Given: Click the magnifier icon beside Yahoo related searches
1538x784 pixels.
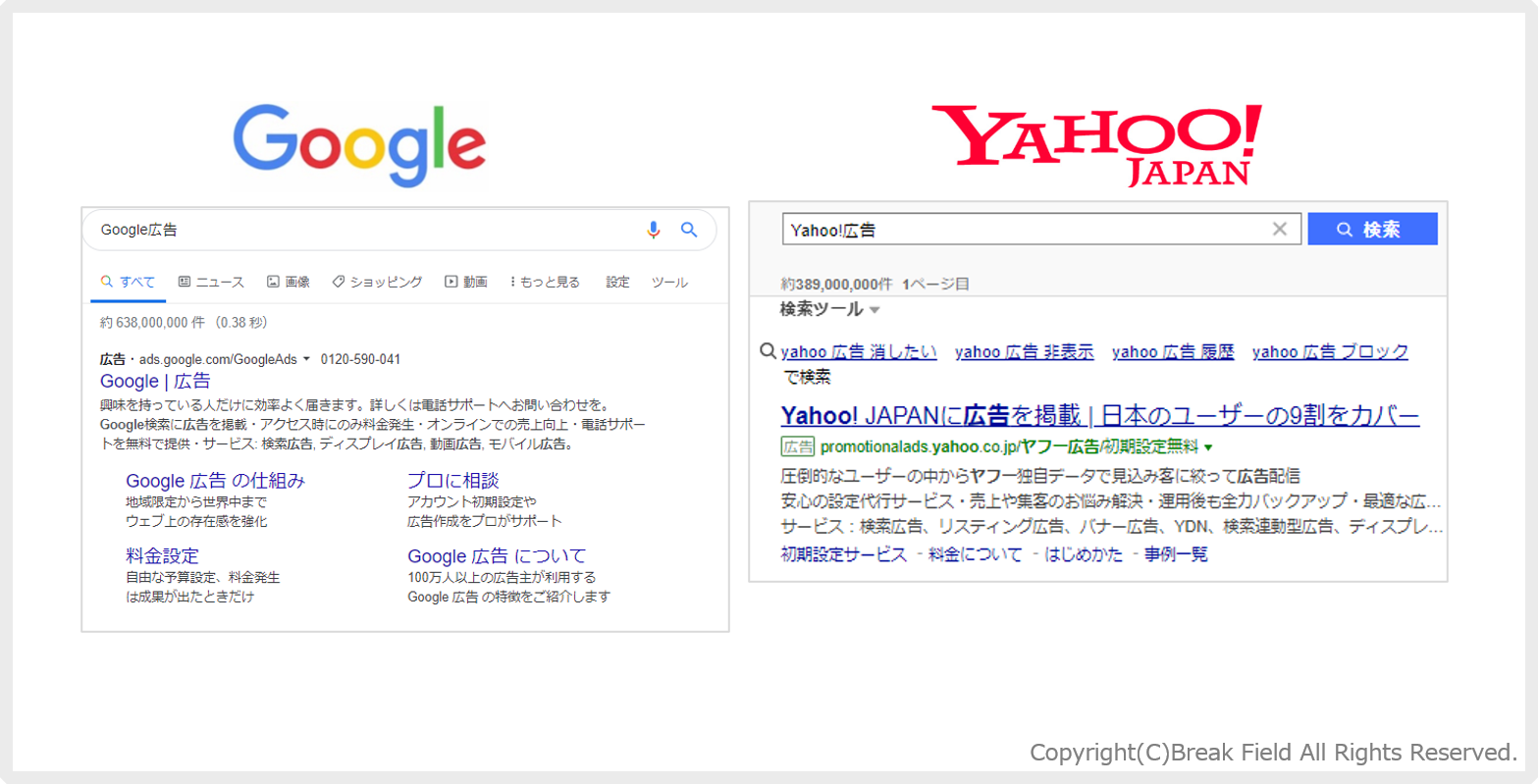Looking at the screenshot, I should click(769, 351).
